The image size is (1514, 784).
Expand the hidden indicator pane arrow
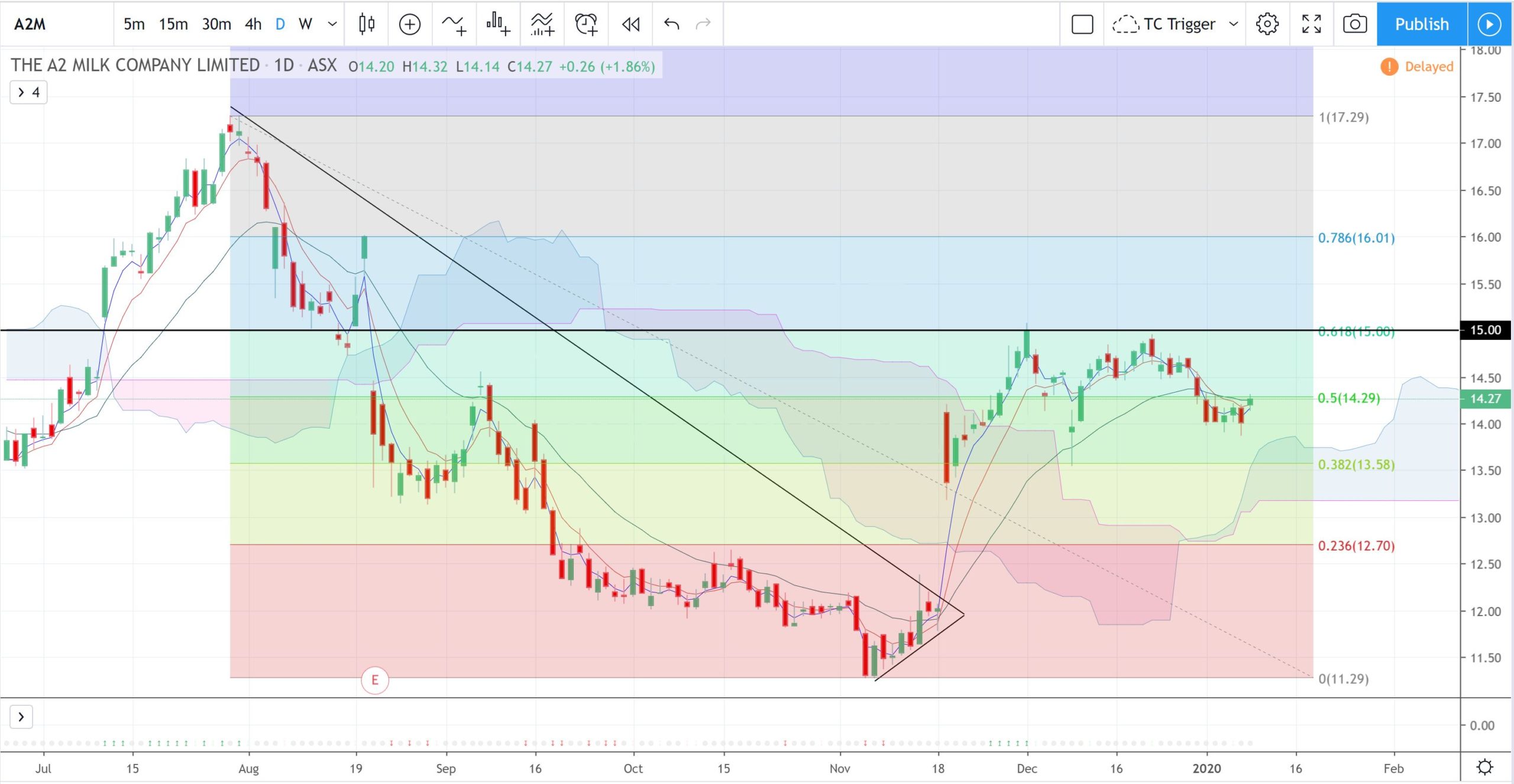(21, 717)
